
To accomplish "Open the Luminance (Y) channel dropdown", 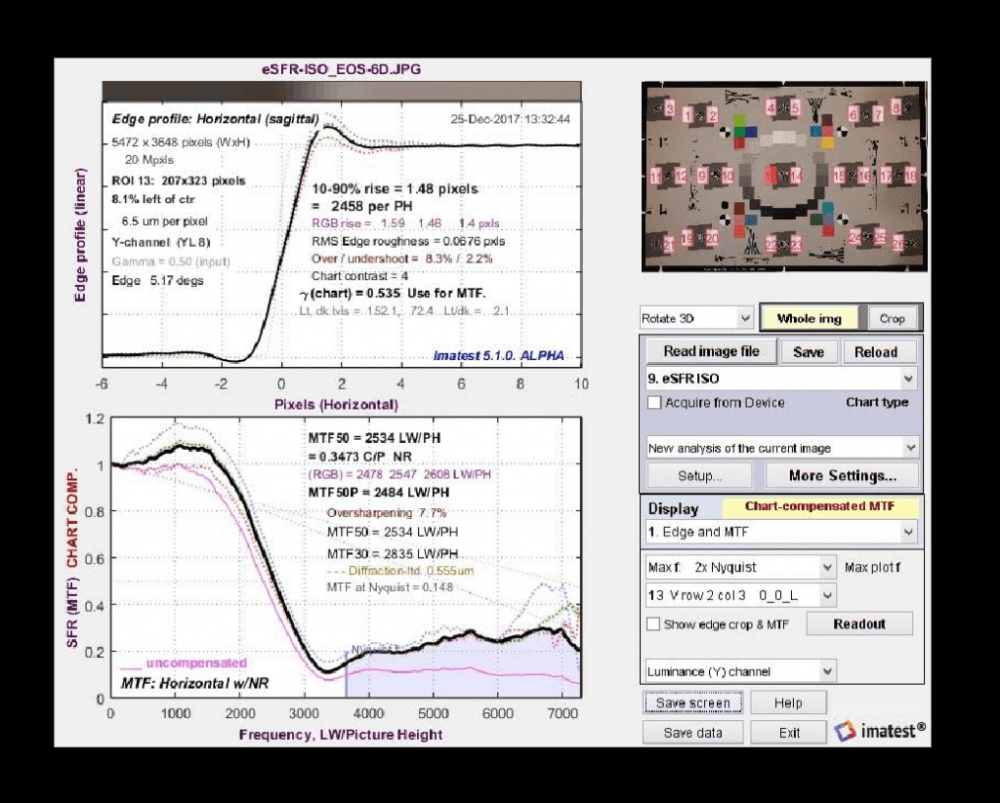I will tap(739, 672).
